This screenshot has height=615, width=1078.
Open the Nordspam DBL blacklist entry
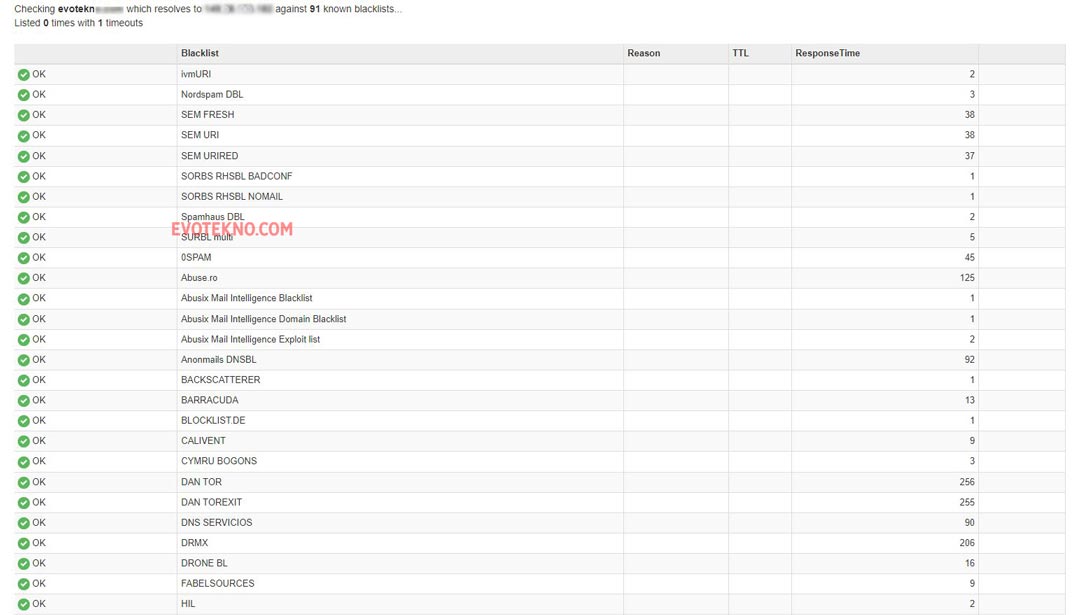click(212, 94)
